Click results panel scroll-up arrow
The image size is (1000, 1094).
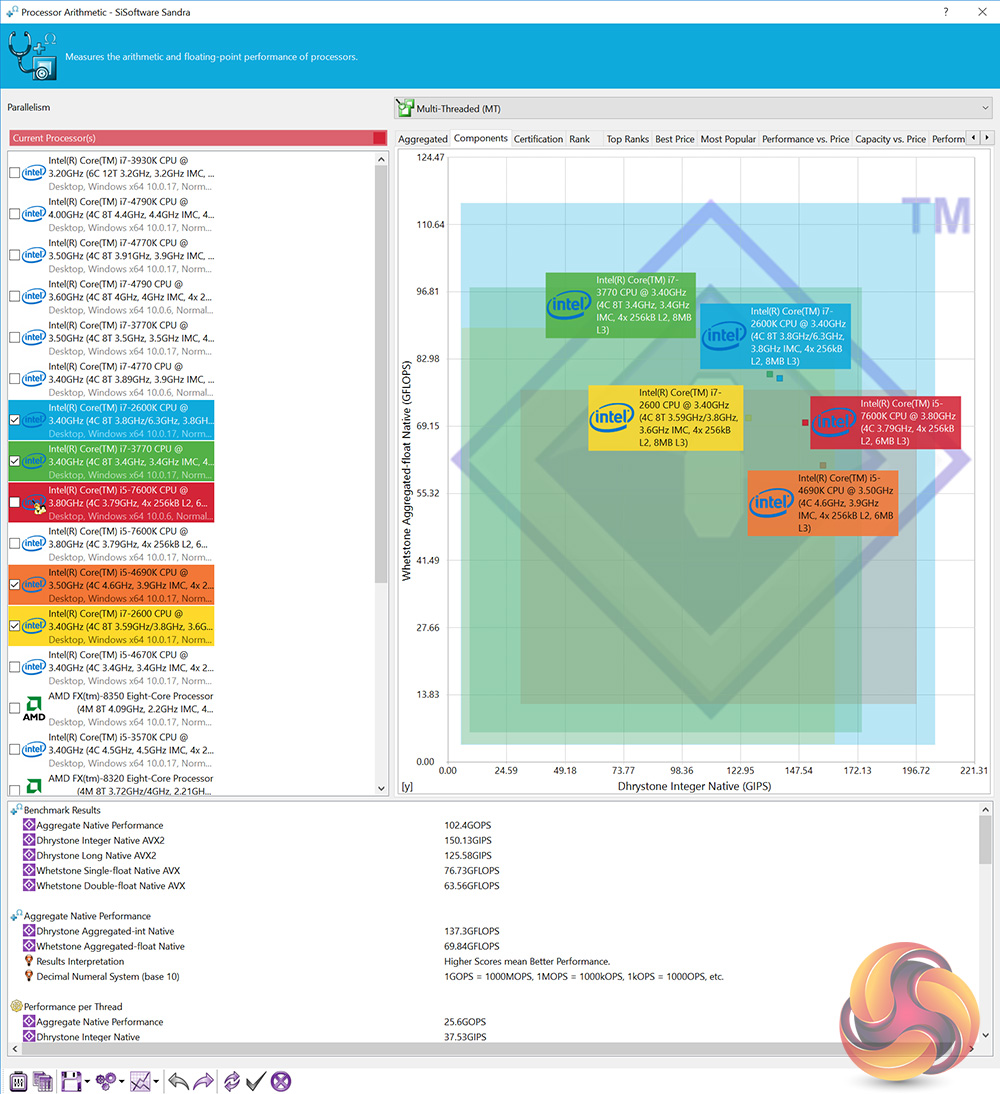tap(985, 809)
